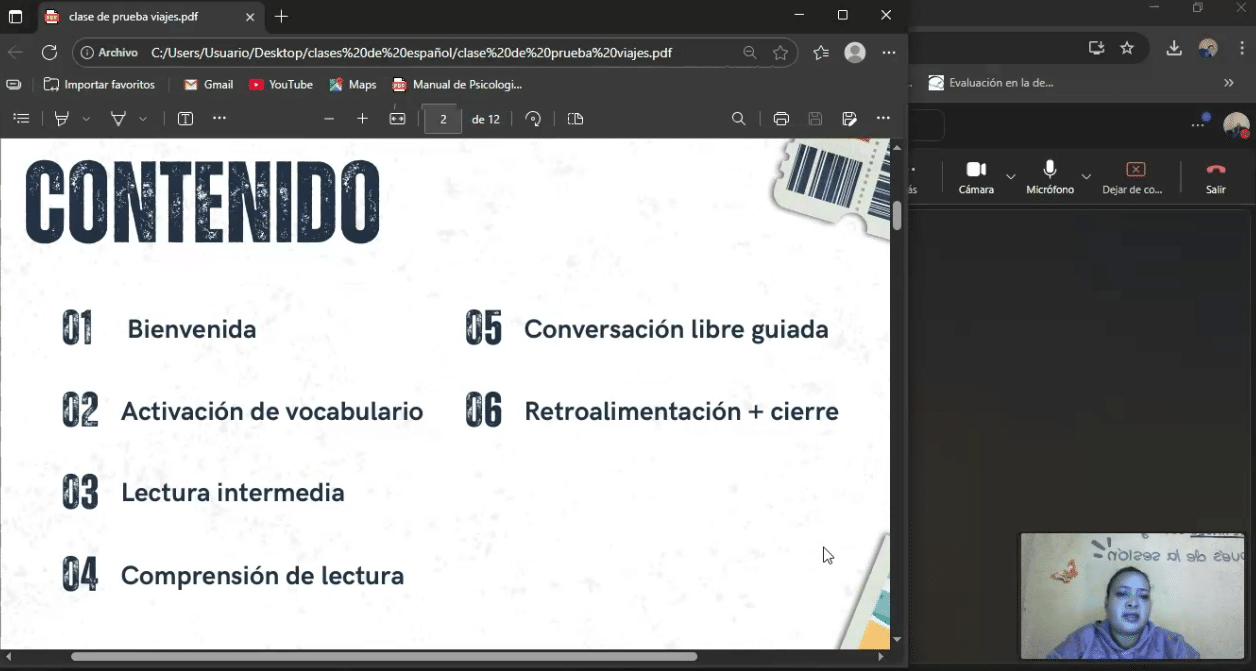Zoom out the PDF with minus button
This screenshot has height=671, width=1256.
[x=329, y=119]
